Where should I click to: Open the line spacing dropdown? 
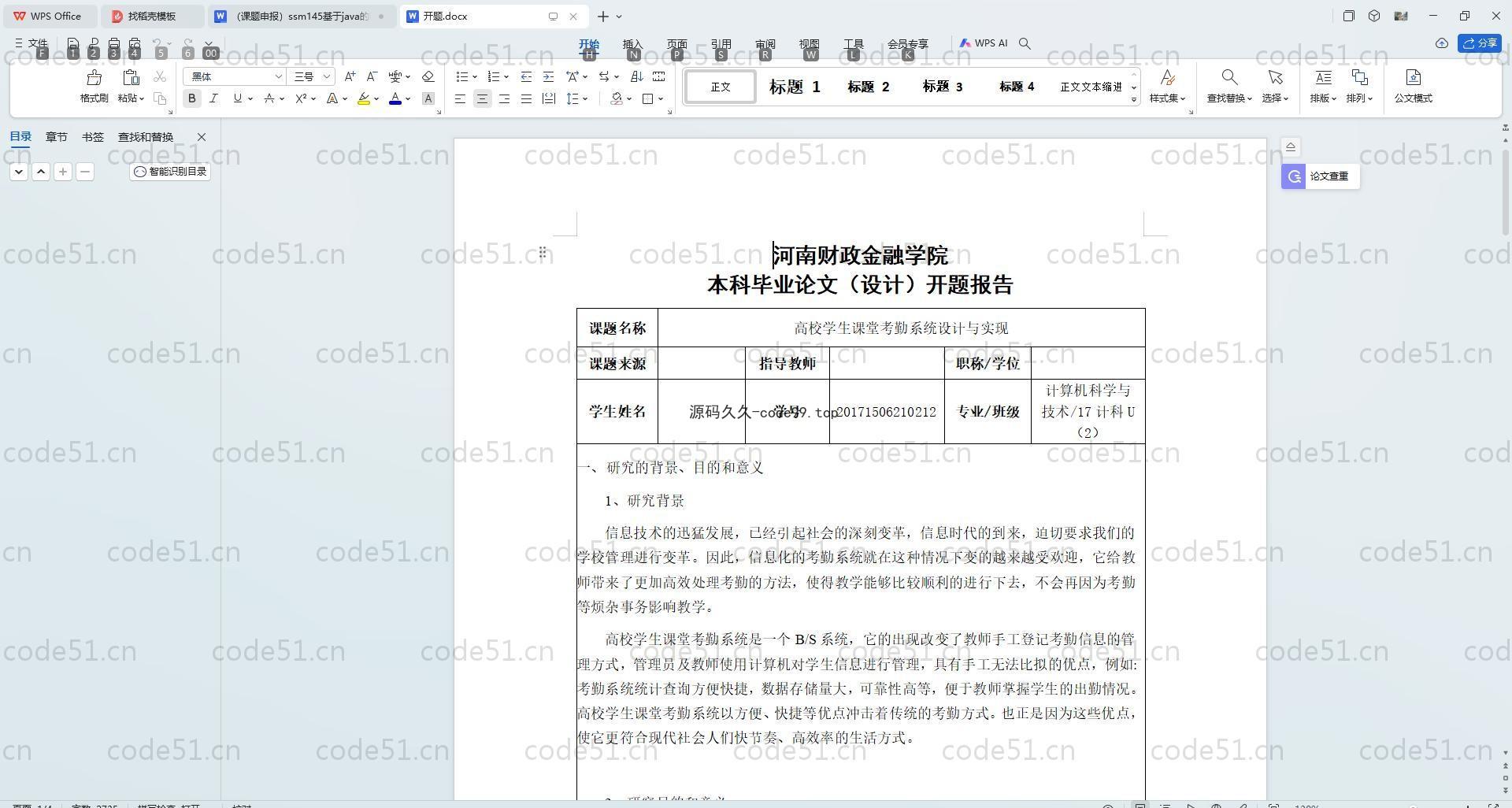tap(585, 98)
